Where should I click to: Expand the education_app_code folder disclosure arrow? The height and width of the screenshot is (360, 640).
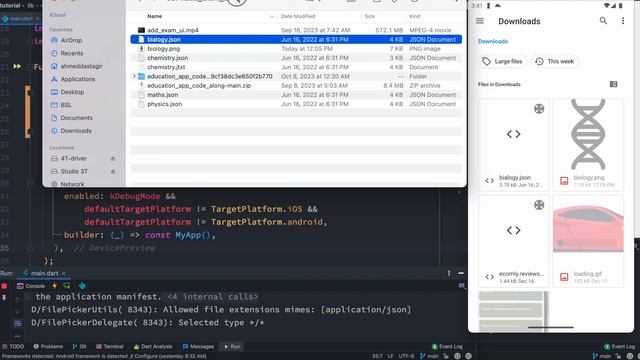click(134, 76)
